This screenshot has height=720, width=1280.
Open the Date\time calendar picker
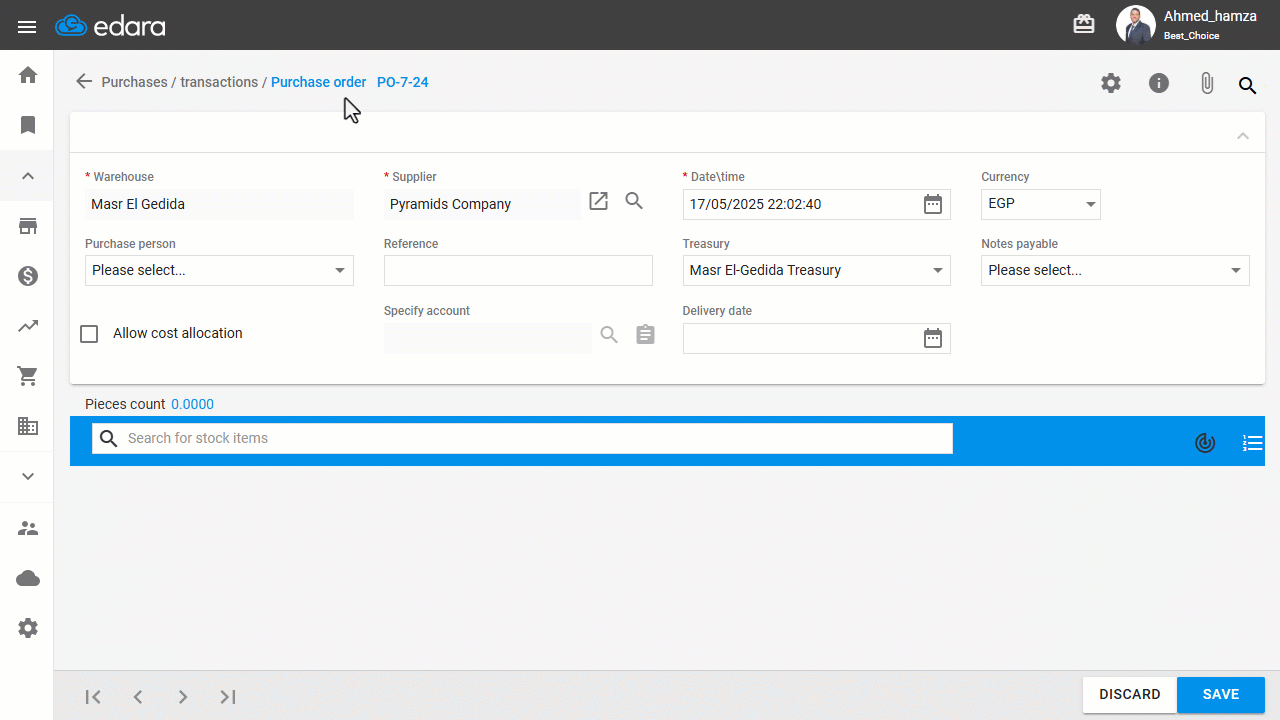(933, 204)
